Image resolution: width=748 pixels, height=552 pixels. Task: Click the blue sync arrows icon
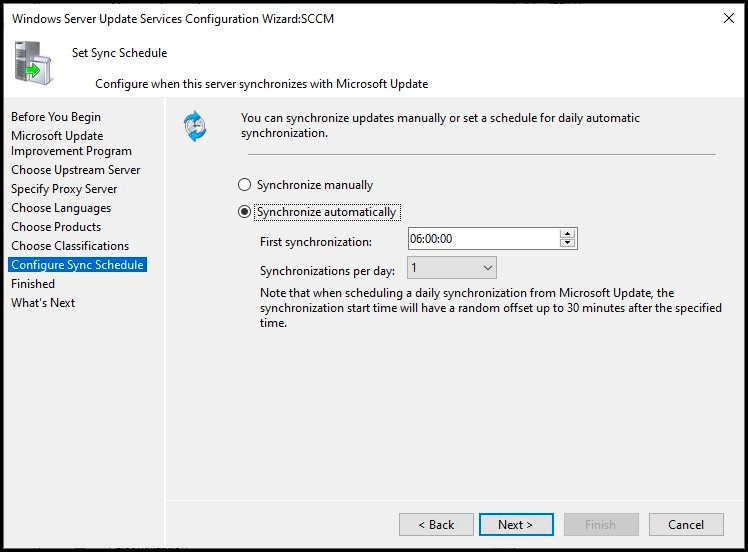(x=195, y=126)
